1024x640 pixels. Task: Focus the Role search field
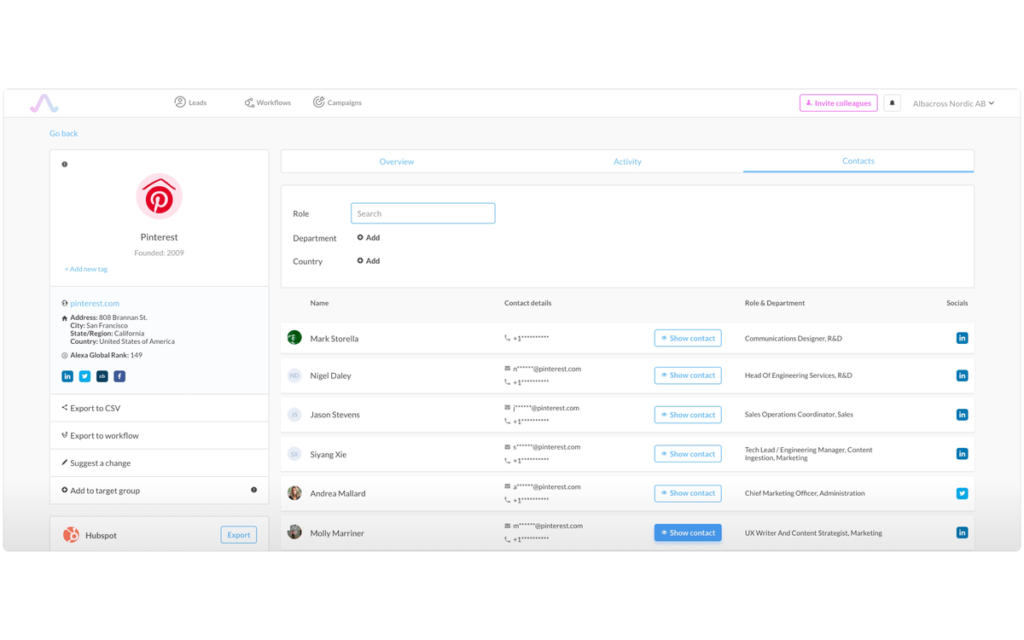coord(423,214)
